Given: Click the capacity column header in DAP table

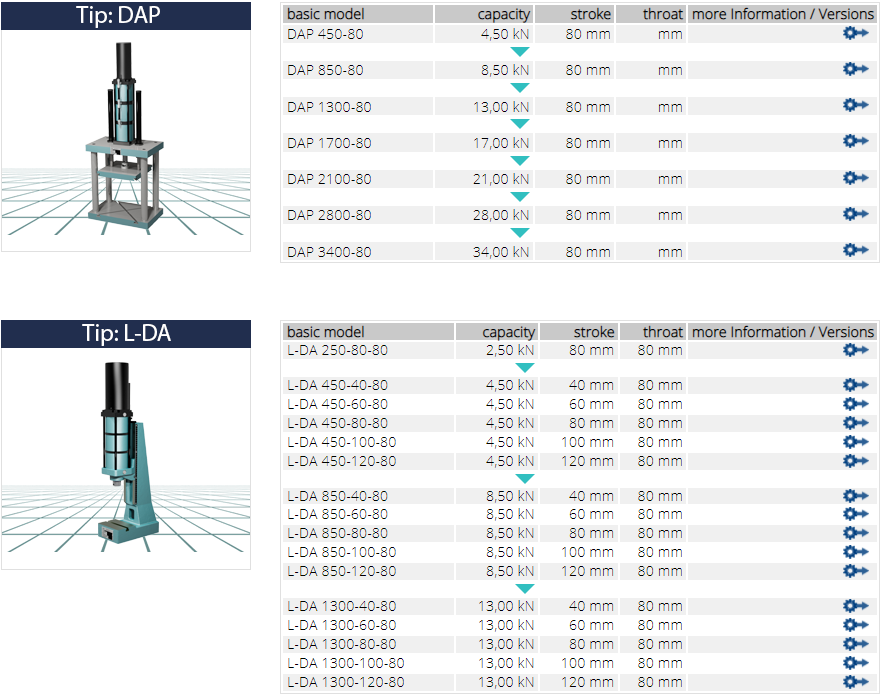Looking at the screenshot, I should point(484,14).
